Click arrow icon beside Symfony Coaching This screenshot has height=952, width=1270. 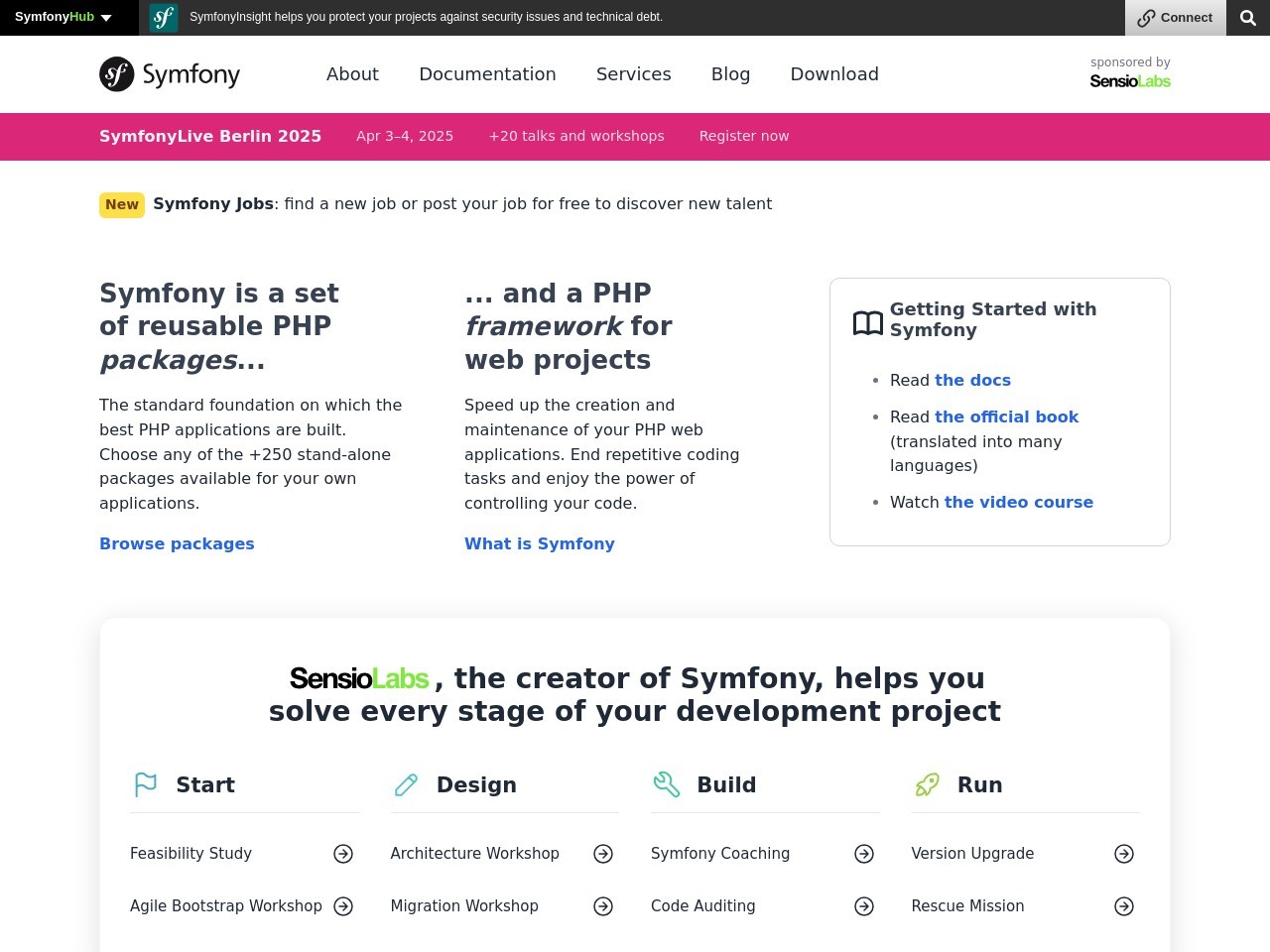(x=864, y=854)
